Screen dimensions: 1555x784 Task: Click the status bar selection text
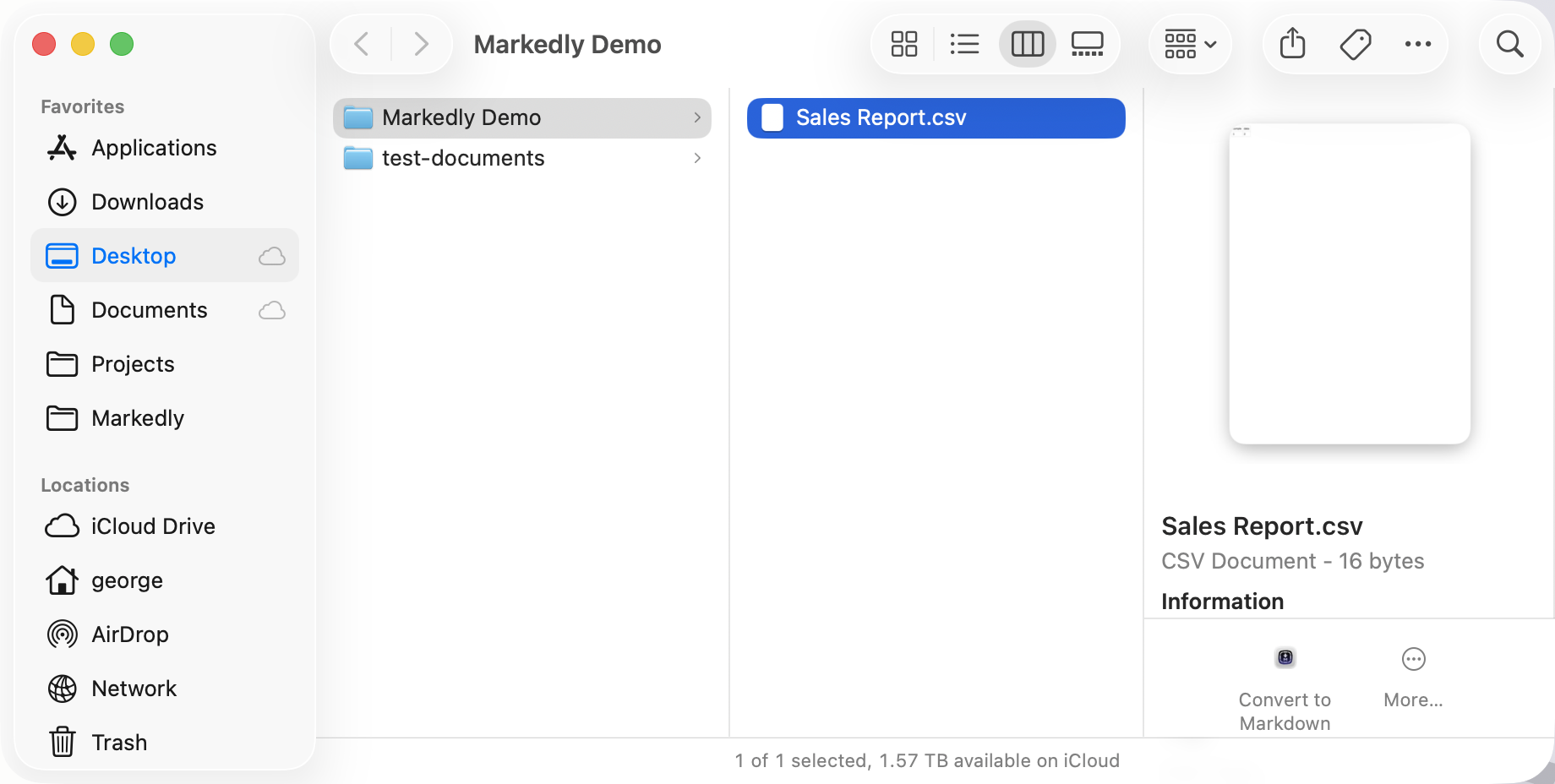point(927,760)
